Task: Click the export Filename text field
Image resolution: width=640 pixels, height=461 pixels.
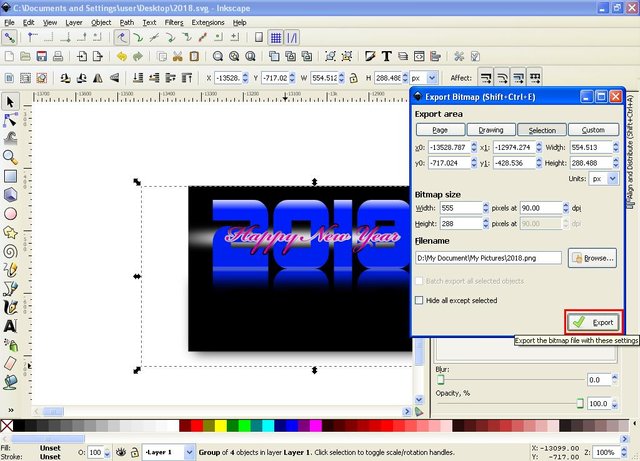Action: tap(488, 258)
